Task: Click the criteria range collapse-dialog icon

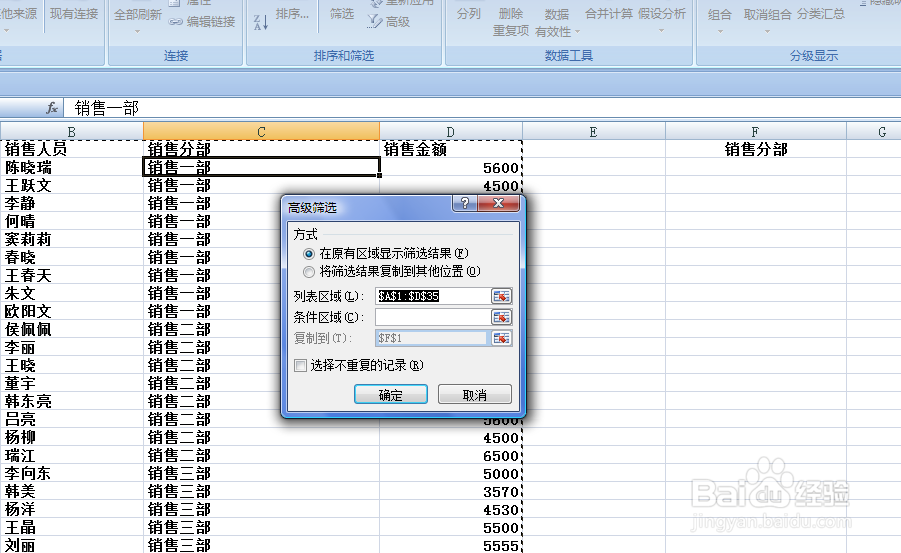Action: (x=501, y=317)
